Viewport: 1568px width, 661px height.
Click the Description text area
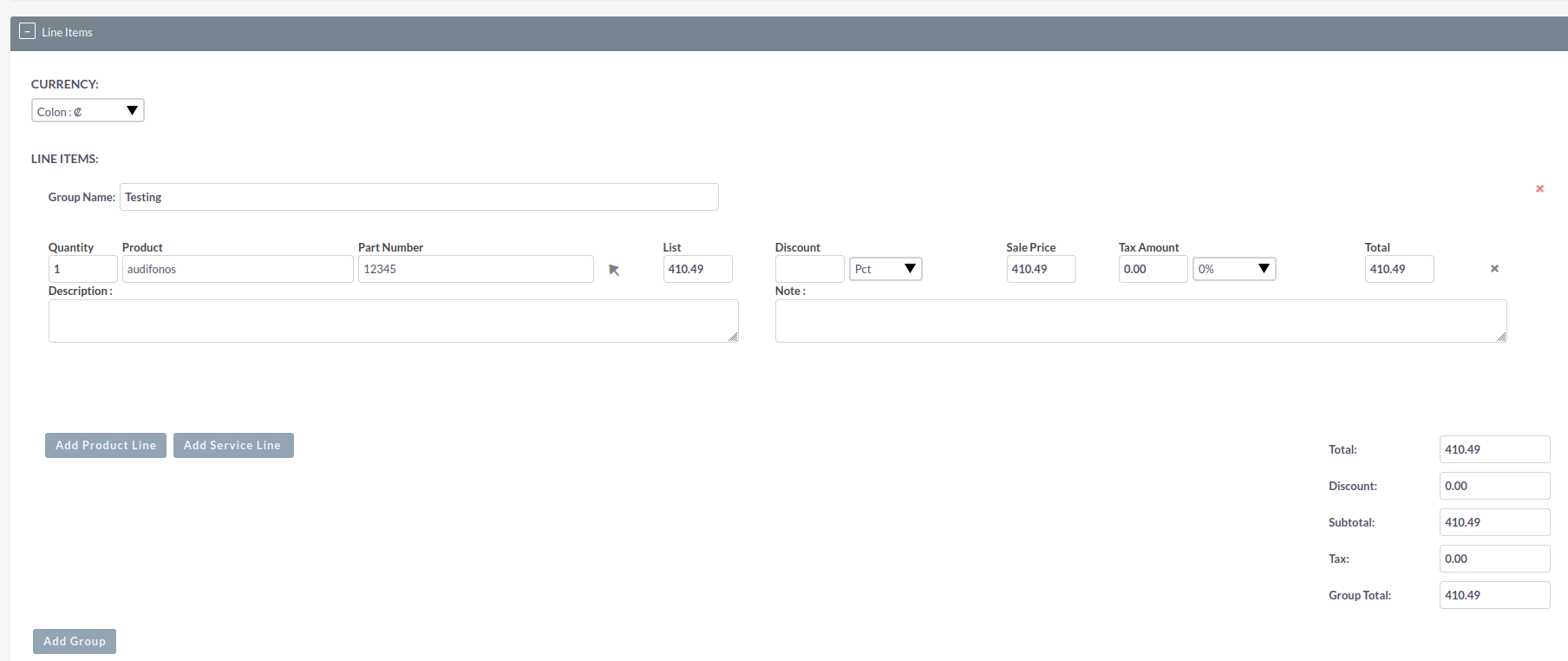pyautogui.click(x=393, y=321)
